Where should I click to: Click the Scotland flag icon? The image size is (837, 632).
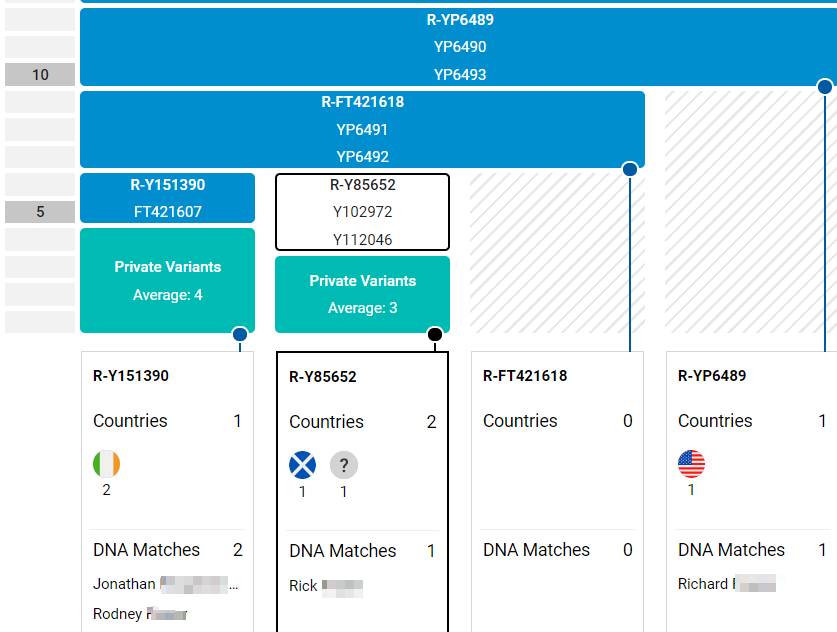[302, 465]
